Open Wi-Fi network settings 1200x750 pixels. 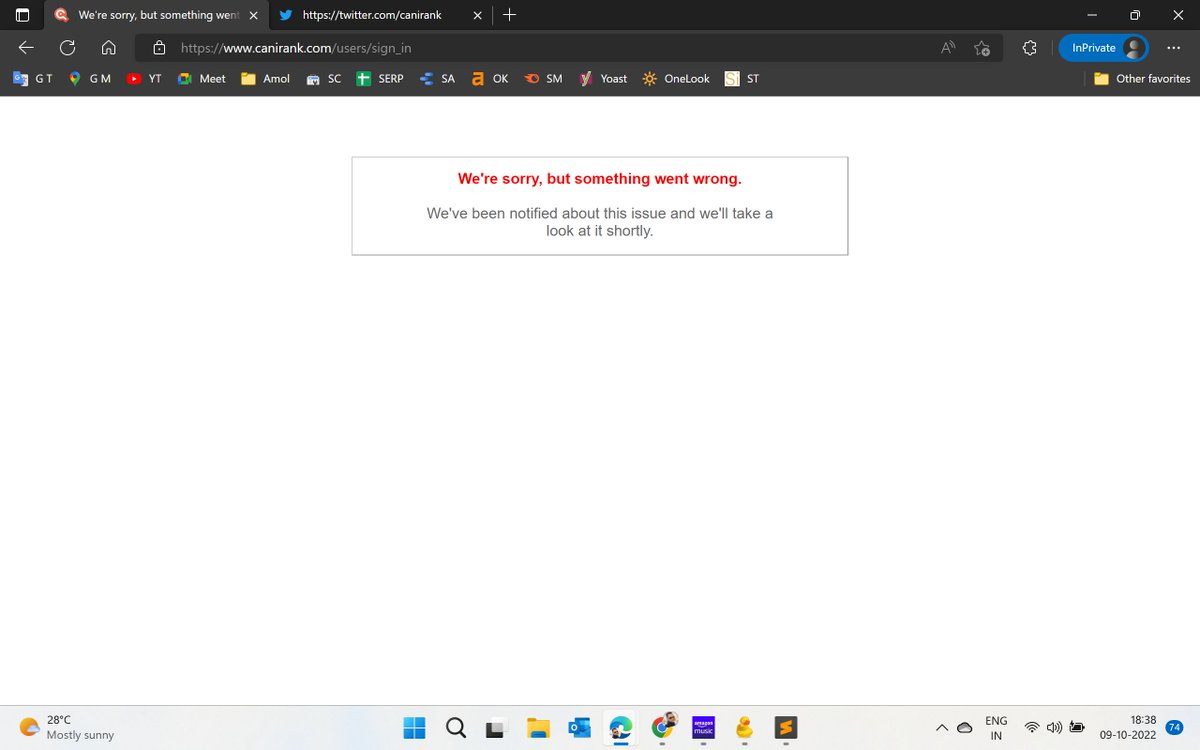(1032, 727)
